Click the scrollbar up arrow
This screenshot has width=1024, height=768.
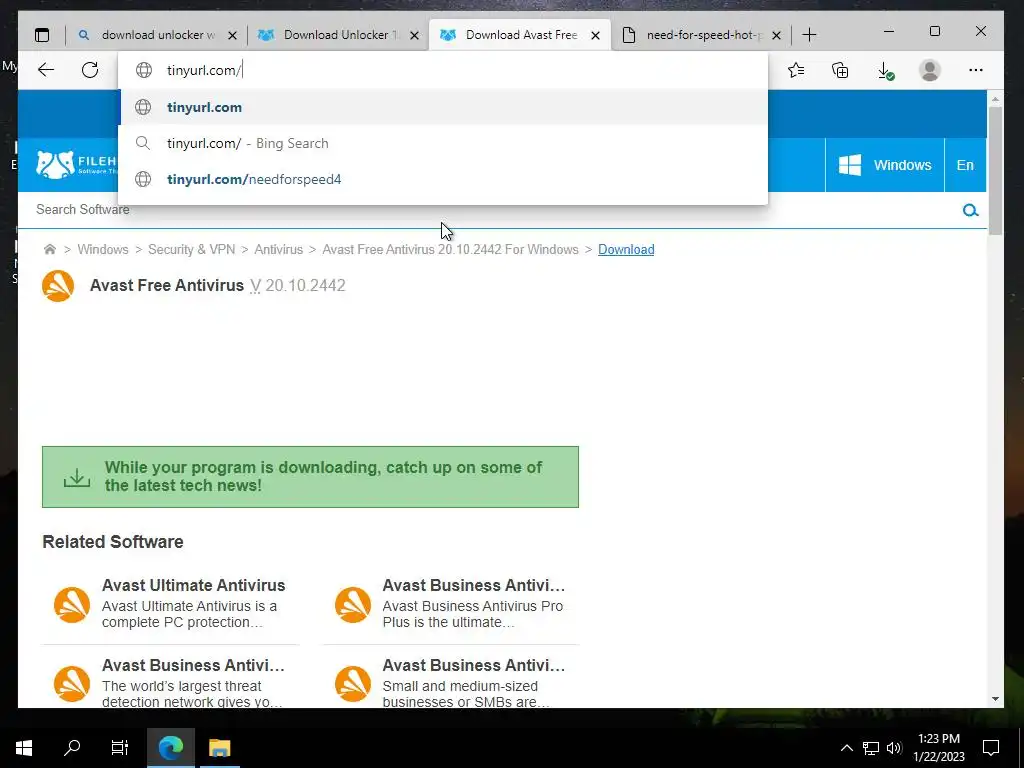click(x=995, y=99)
